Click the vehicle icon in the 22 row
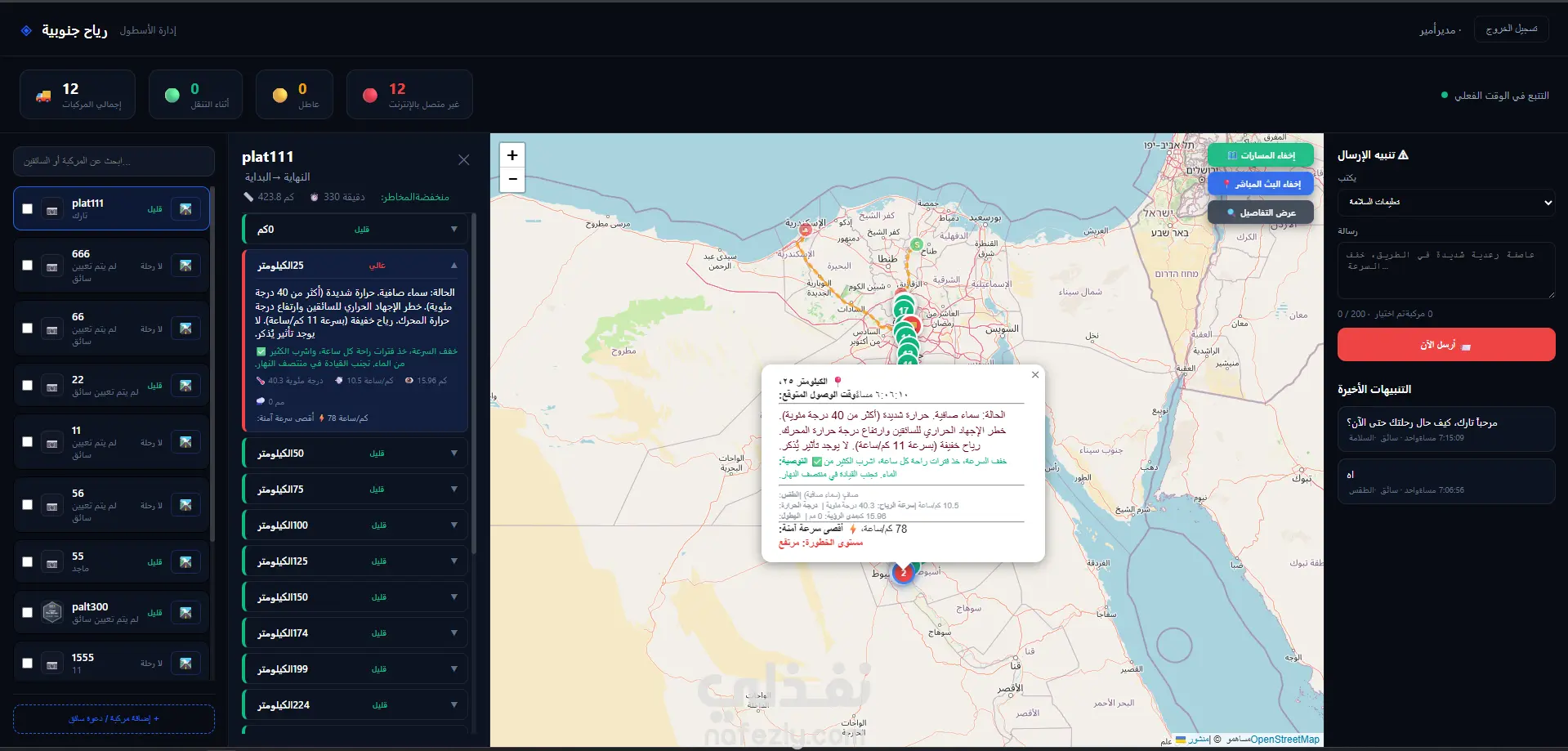 point(52,386)
